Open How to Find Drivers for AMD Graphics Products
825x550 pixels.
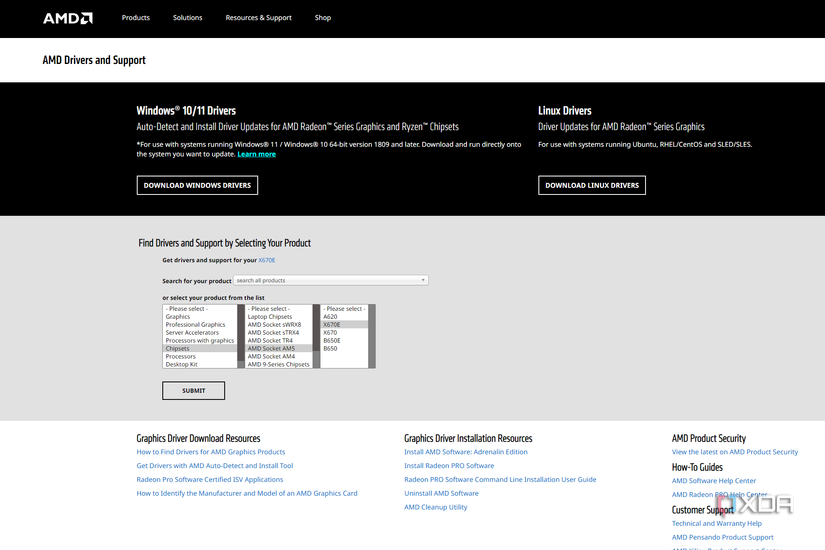210,452
